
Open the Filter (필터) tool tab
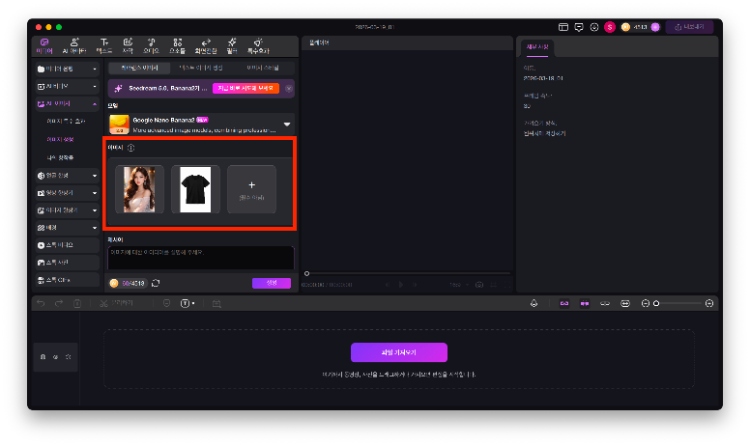[x=231, y=45]
